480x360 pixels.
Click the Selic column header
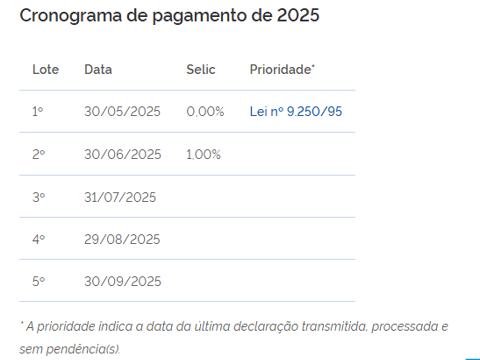click(x=201, y=69)
